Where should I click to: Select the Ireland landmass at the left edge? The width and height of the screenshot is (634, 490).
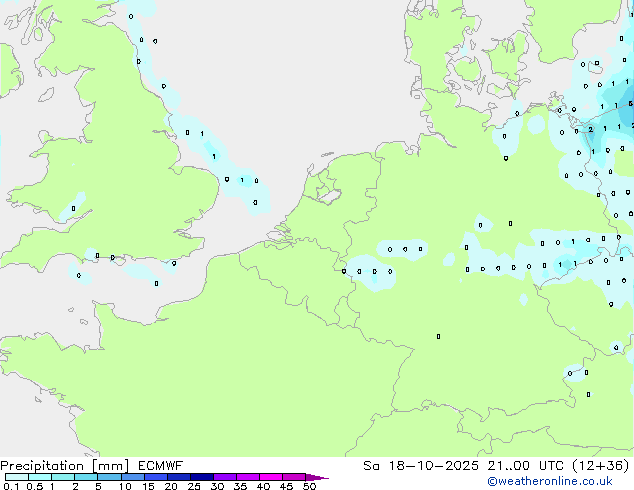[8, 75]
